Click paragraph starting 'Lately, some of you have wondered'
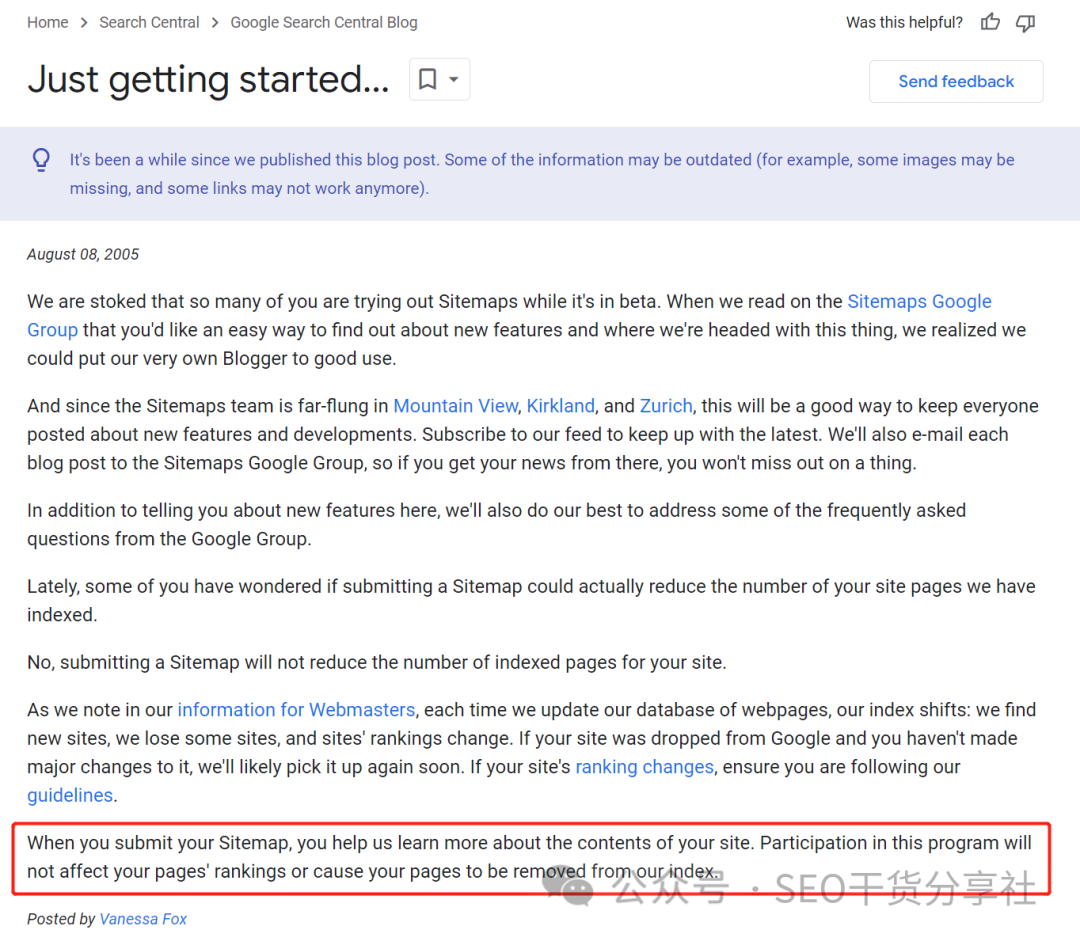 pos(531,601)
